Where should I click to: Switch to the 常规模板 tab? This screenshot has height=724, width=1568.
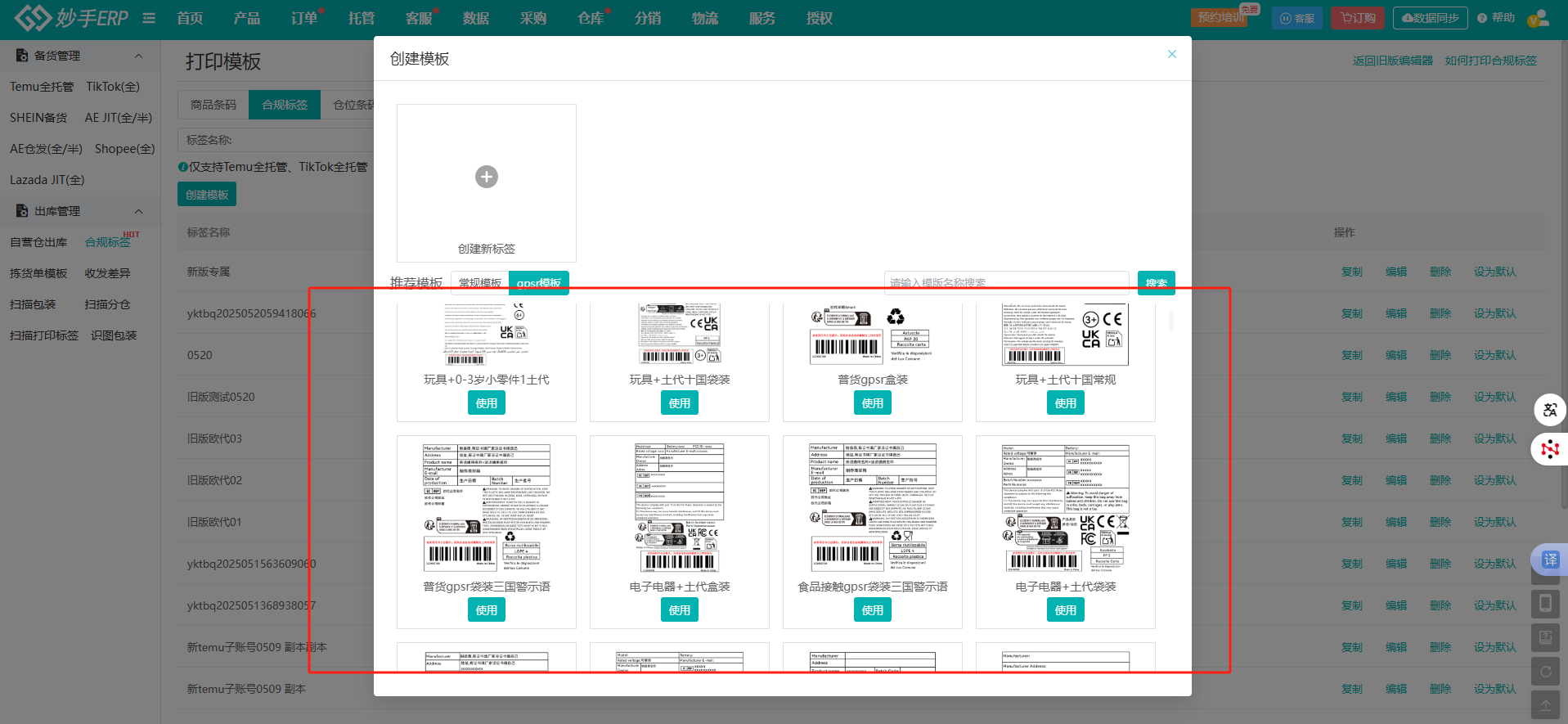tap(480, 282)
